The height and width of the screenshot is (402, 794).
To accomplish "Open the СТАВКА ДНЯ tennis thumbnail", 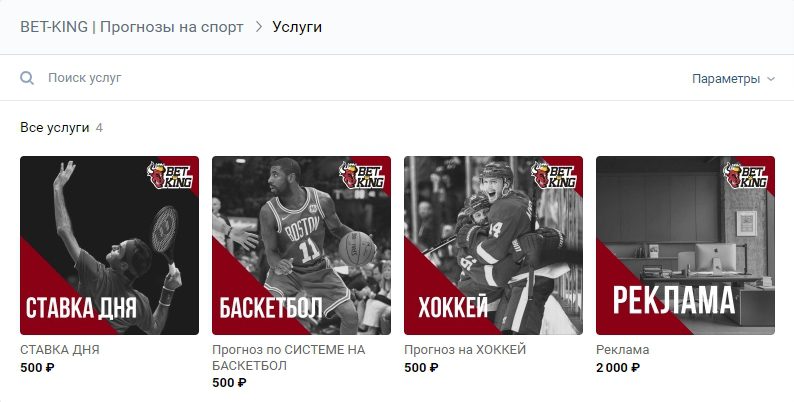I will (109, 246).
